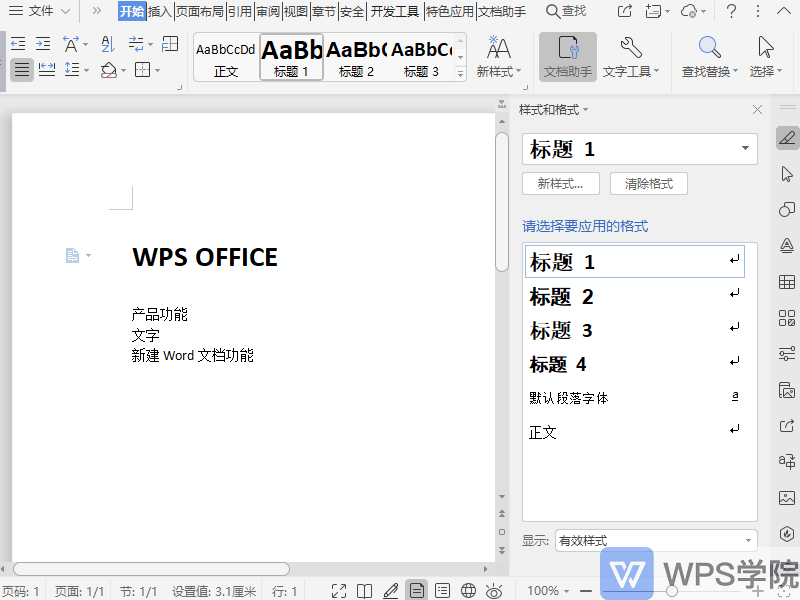
Task: Open the 文件 menu
Action: coord(39,11)
